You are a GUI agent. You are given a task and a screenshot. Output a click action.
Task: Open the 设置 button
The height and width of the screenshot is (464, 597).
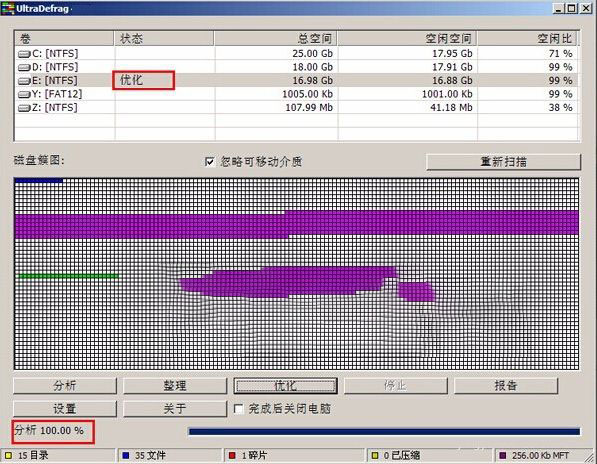65,409
